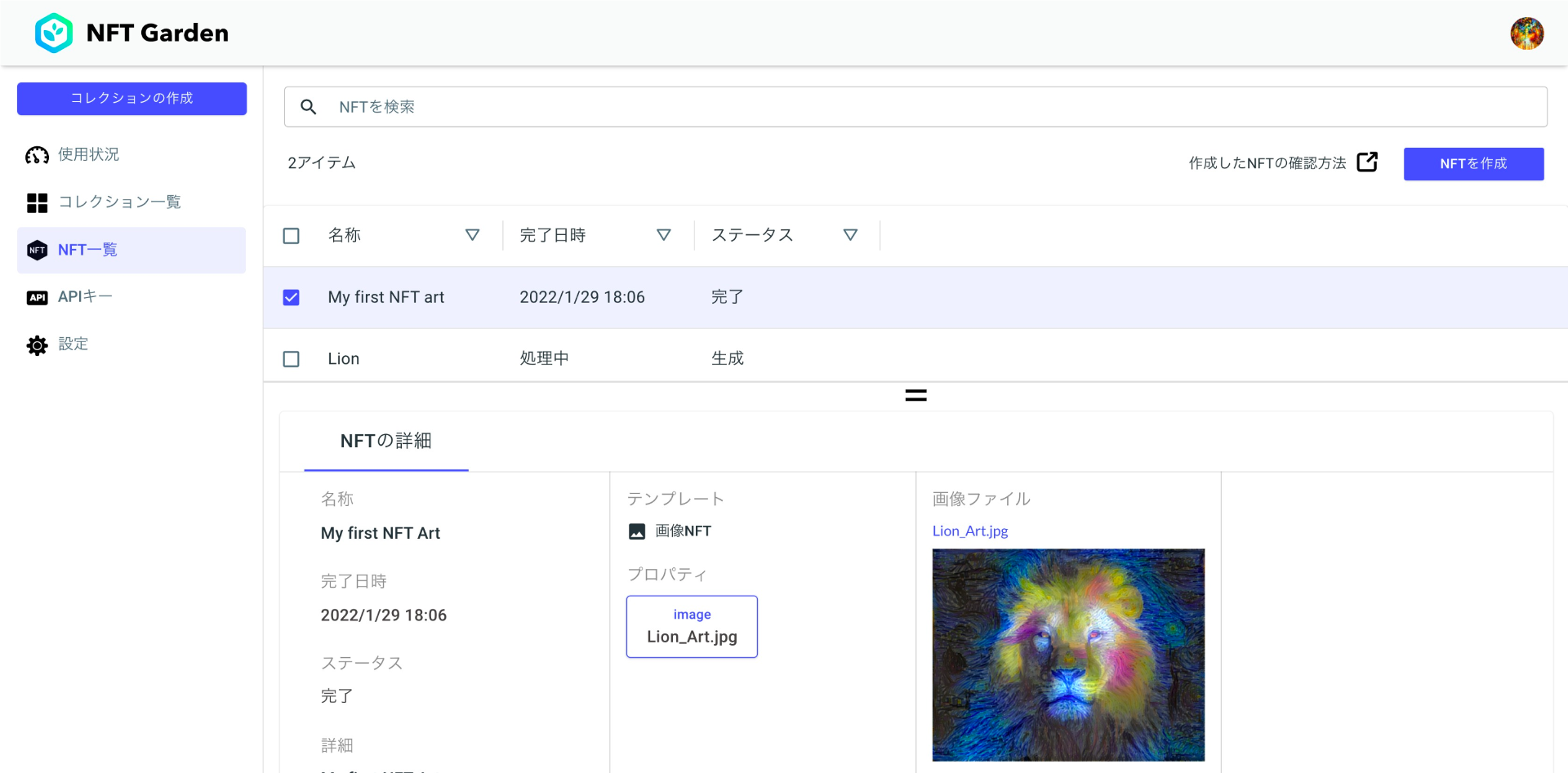Viewport: 1568px width, 773px height.
Task: Click the Lion artwork preview thumbnail
Action: pyautogui.click(x=1067, y=655)
